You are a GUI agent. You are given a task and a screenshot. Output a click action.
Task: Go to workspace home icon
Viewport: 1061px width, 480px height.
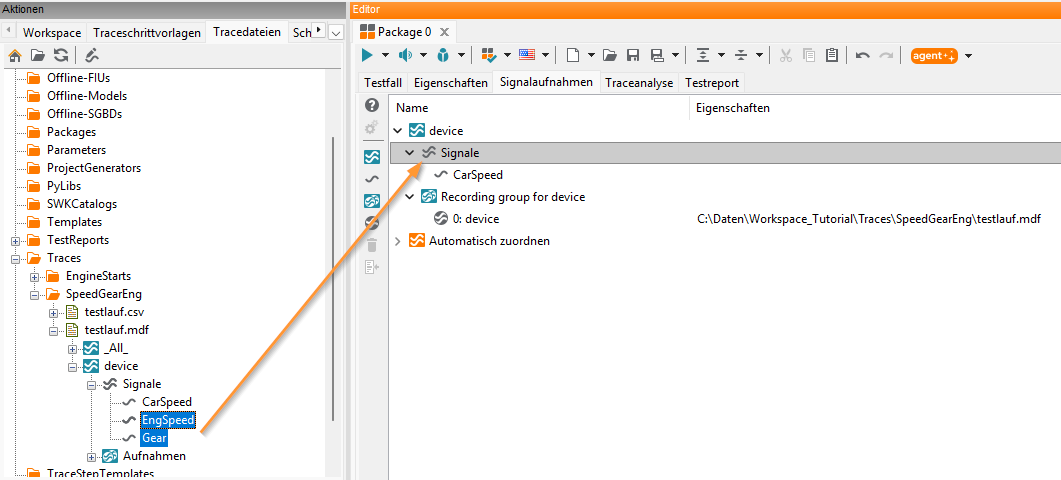point(15,56)
